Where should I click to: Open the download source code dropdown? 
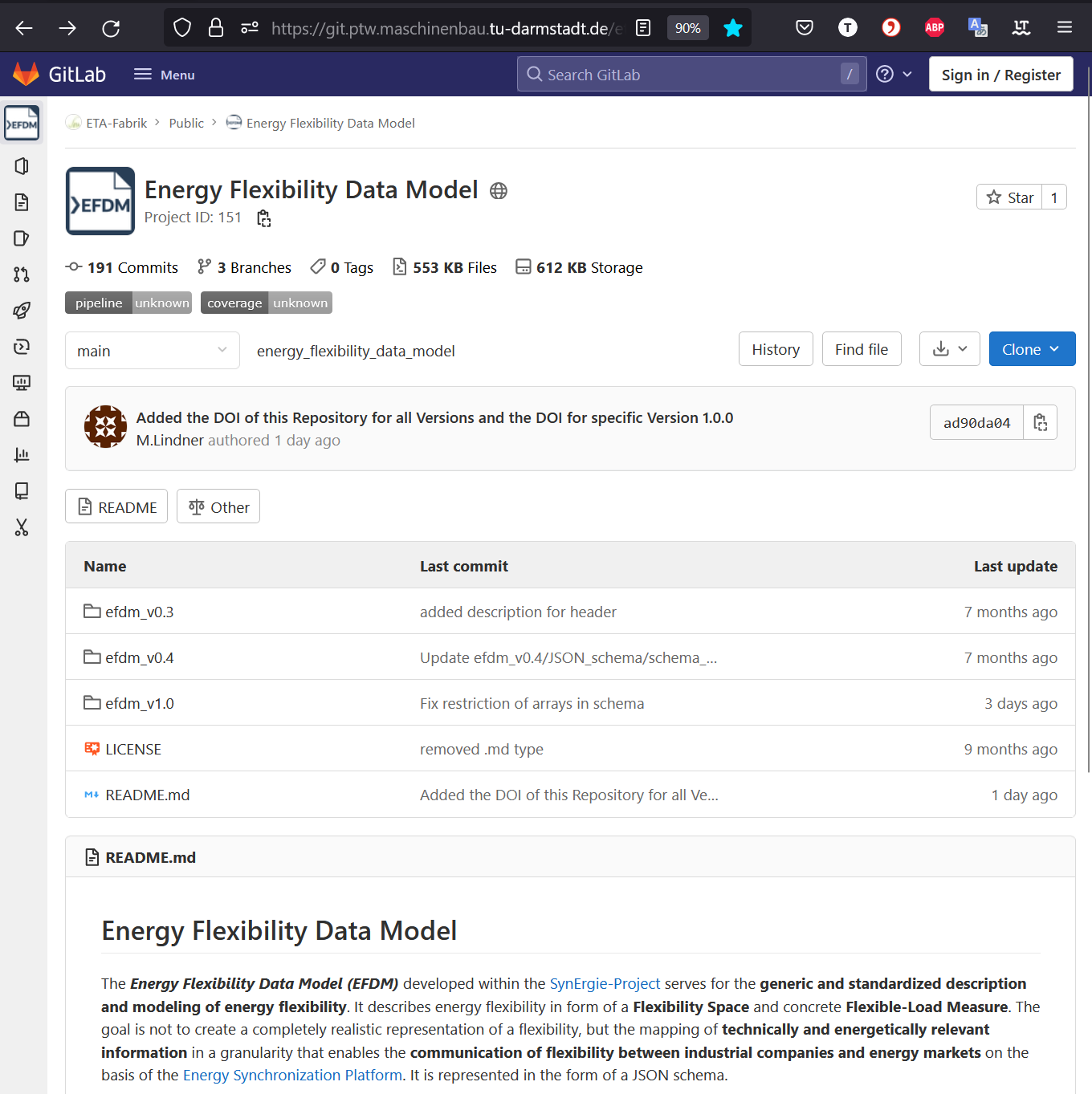[949, 349]
